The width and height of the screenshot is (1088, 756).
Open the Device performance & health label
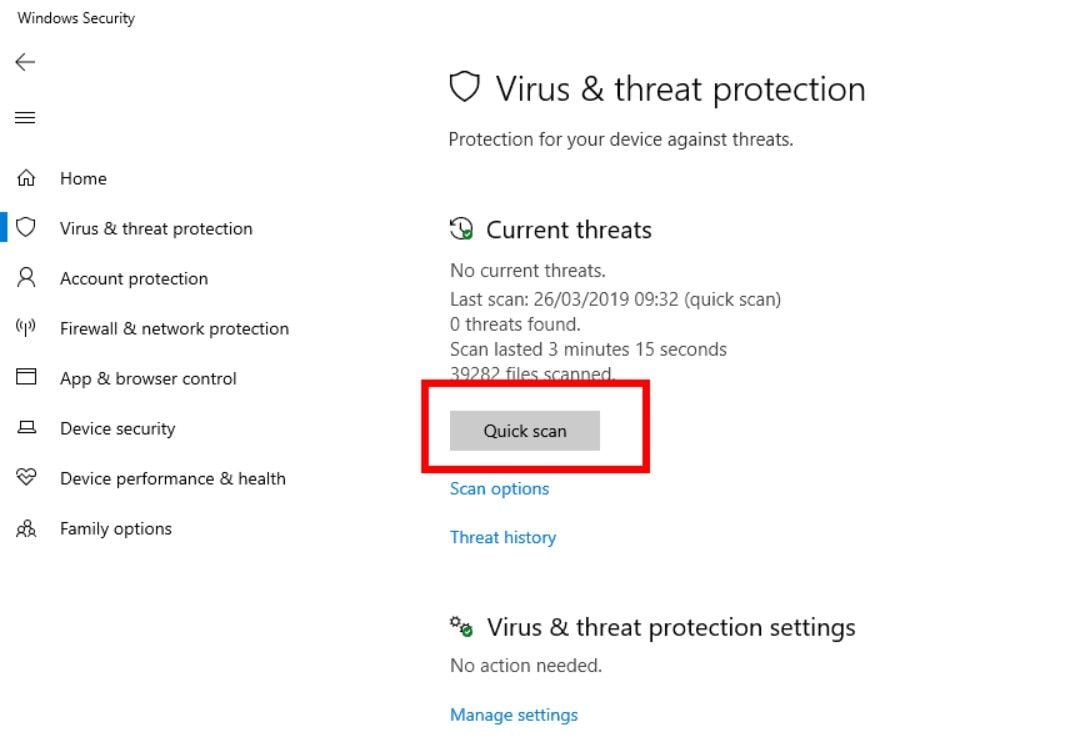pos(173,479)
